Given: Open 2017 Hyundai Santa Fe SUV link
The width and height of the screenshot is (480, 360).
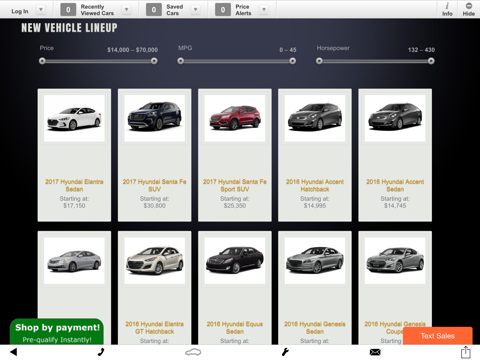Looking at the screenshot, I should click(x=154, y=185).
